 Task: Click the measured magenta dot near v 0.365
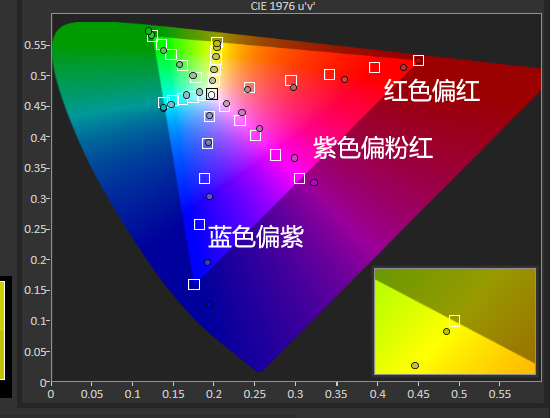click(294, 158)
